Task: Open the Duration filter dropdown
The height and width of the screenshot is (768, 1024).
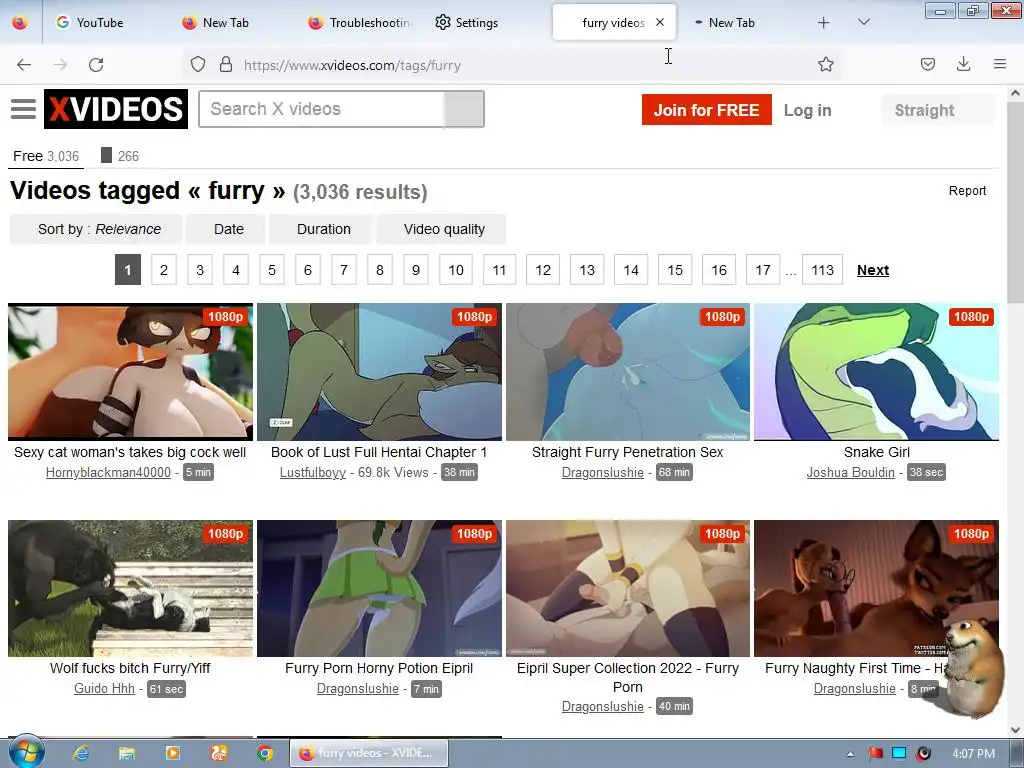Action: tap(321, 229)
